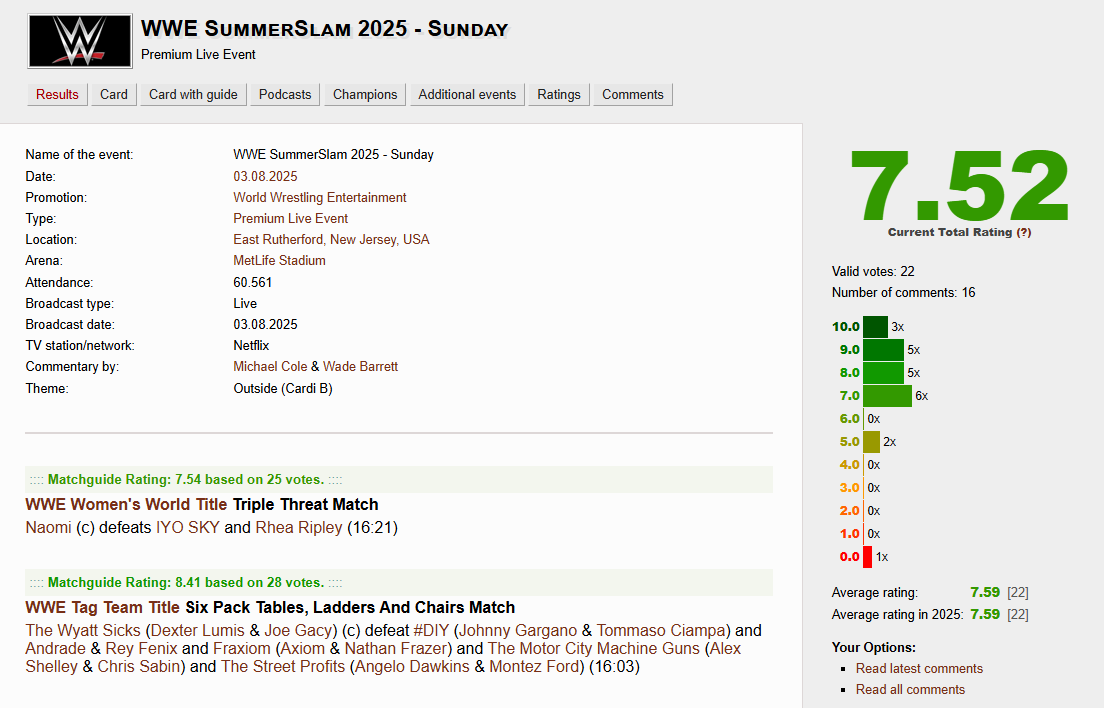Click the Netflix TV station text
The height and width of the screenshot is (708, 1104).
coord(251,346)
